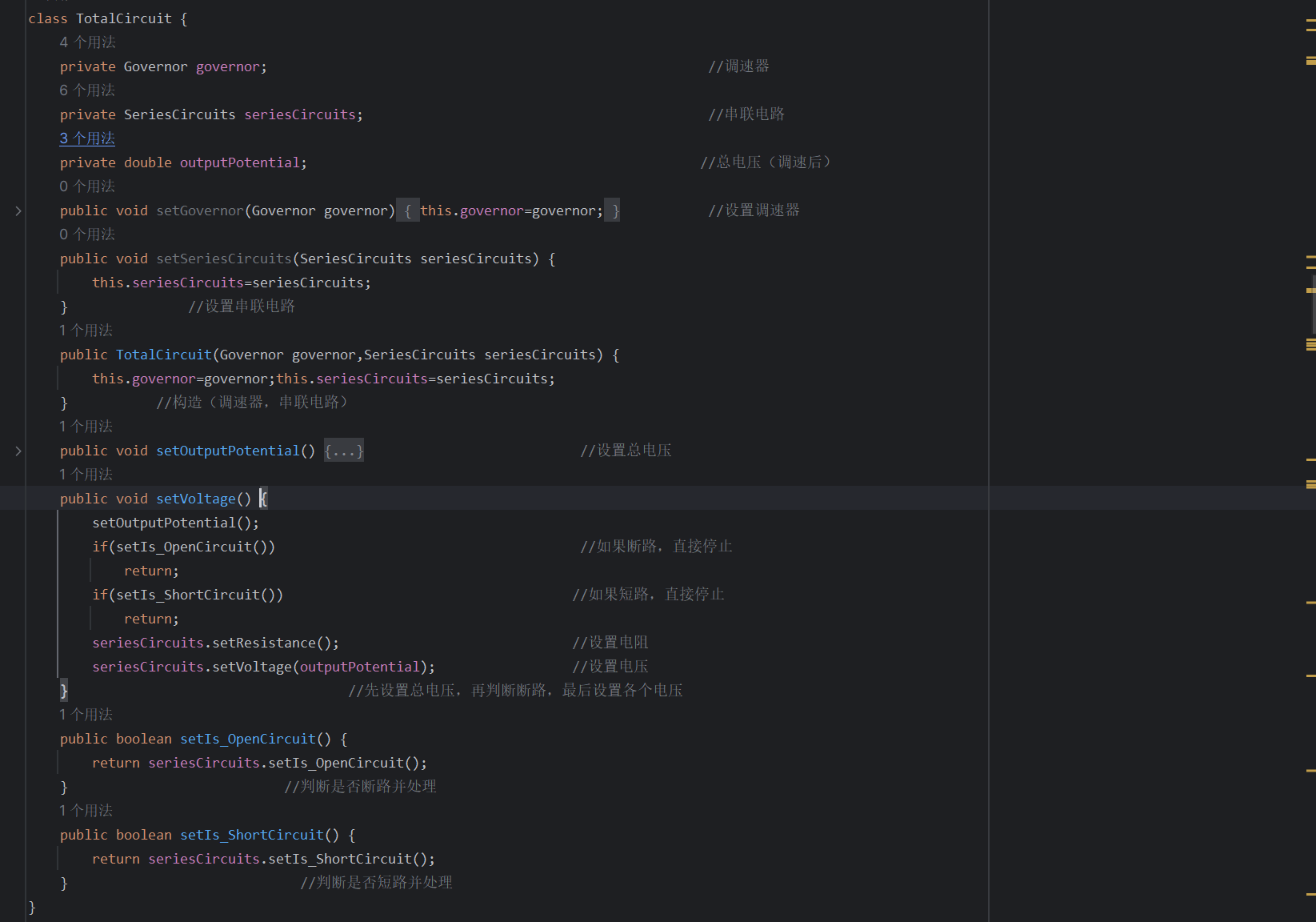
Task: Click the '1 个用法' hint above setVoltage
Action: click(86, 475)
